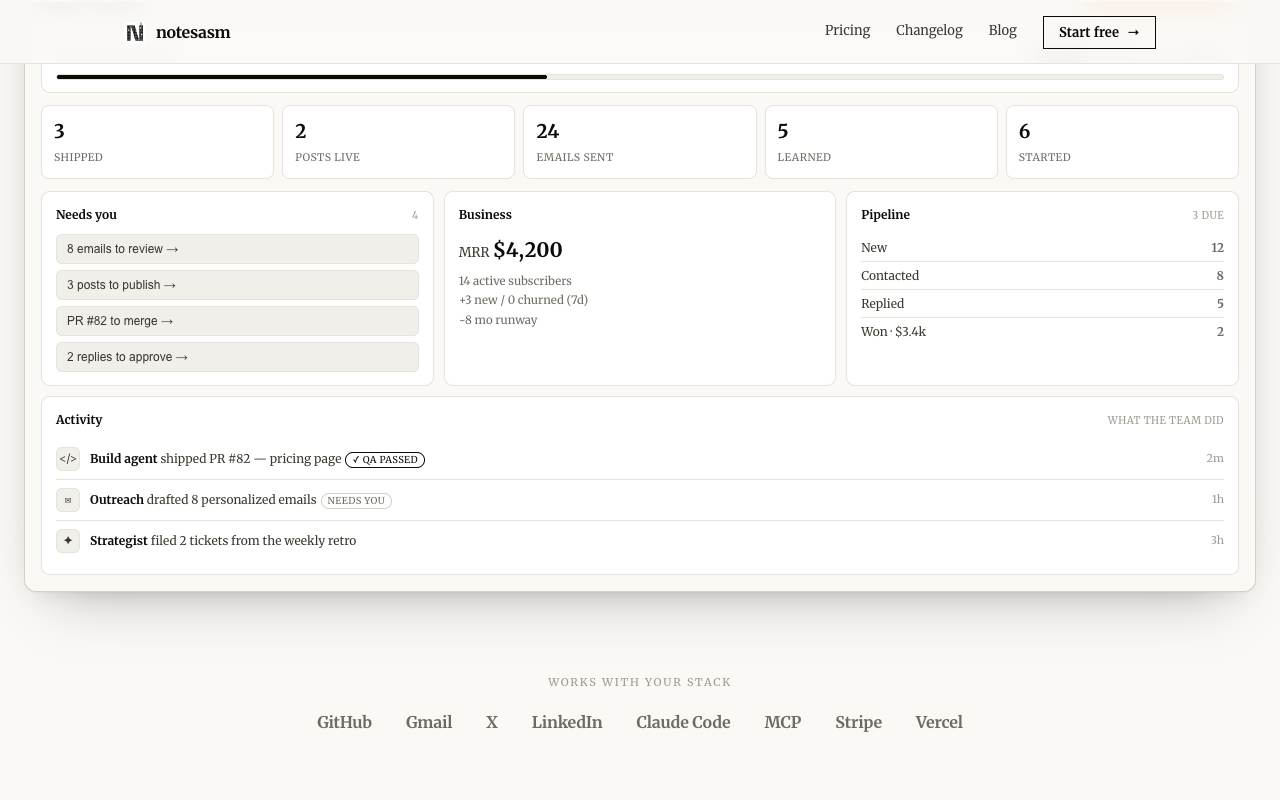The height and width of the screenshot is (800, 1280).
Task: Click the GitHub integration name
Action: (344, 722)
